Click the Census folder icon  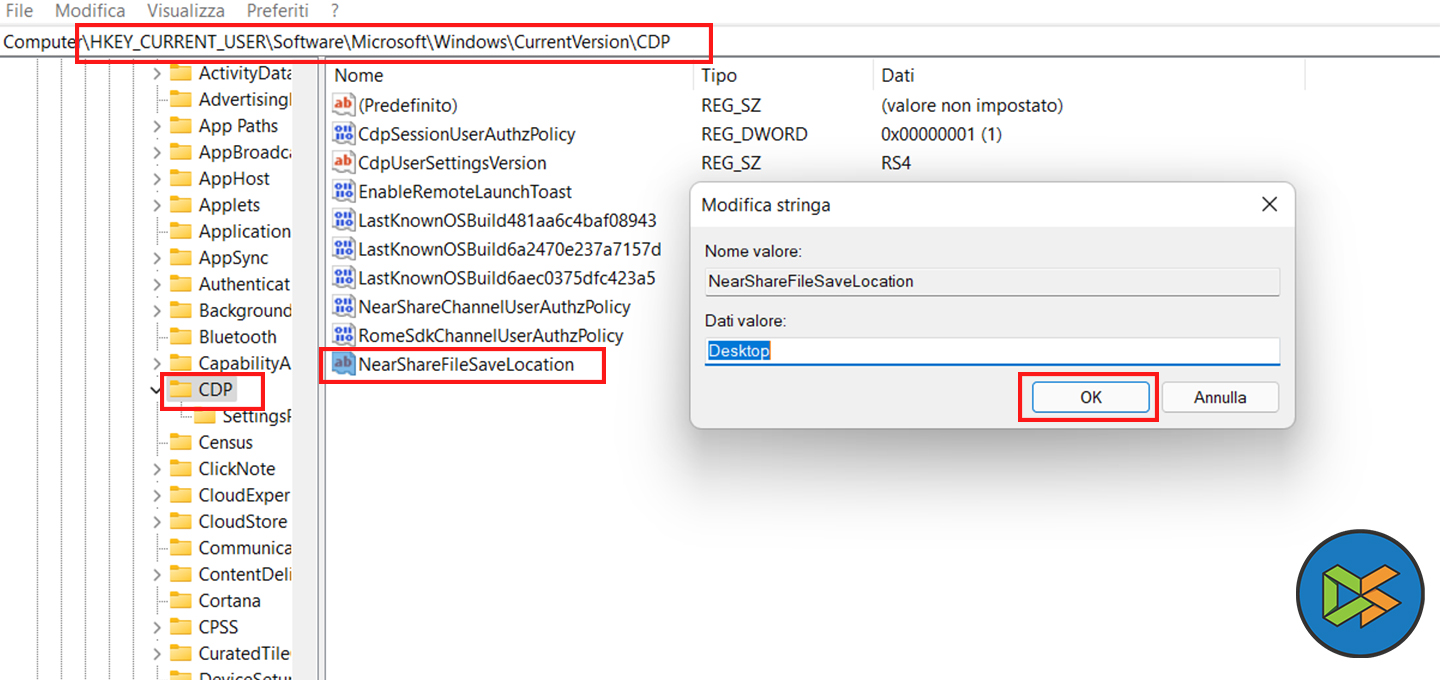[x=181, y=443]
